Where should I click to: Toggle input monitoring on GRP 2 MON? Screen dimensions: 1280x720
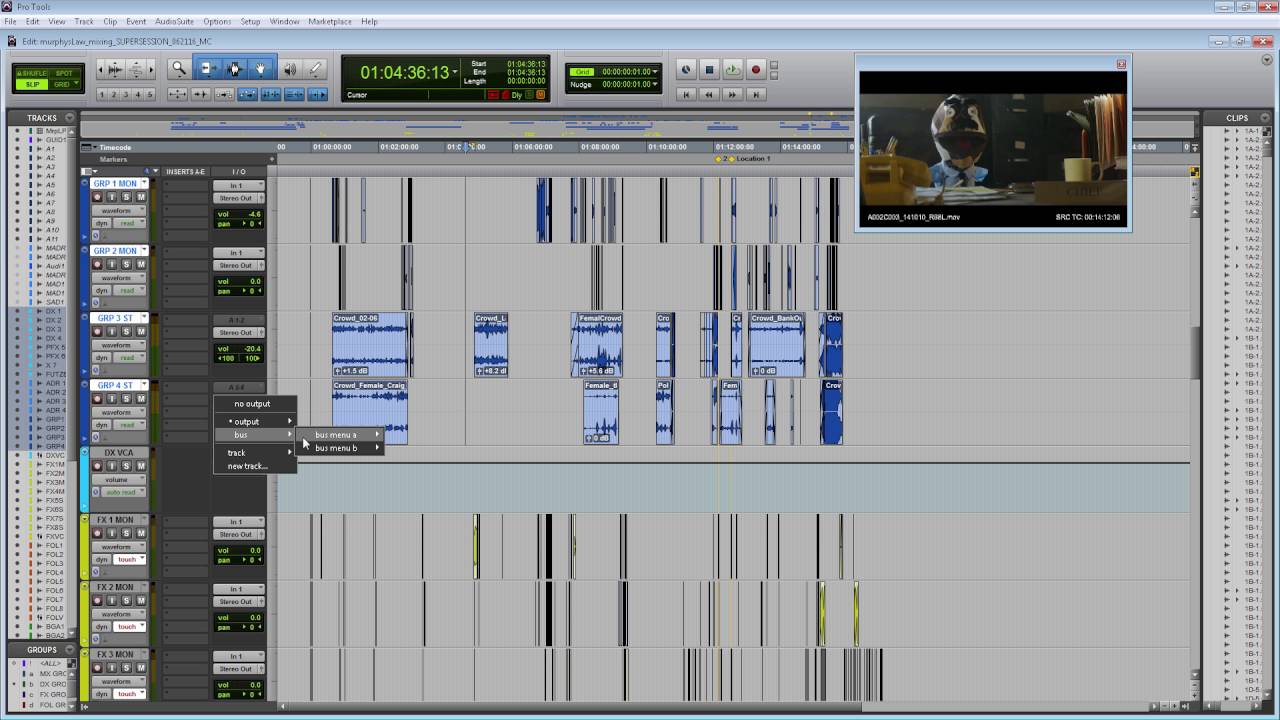coord(113,264)
